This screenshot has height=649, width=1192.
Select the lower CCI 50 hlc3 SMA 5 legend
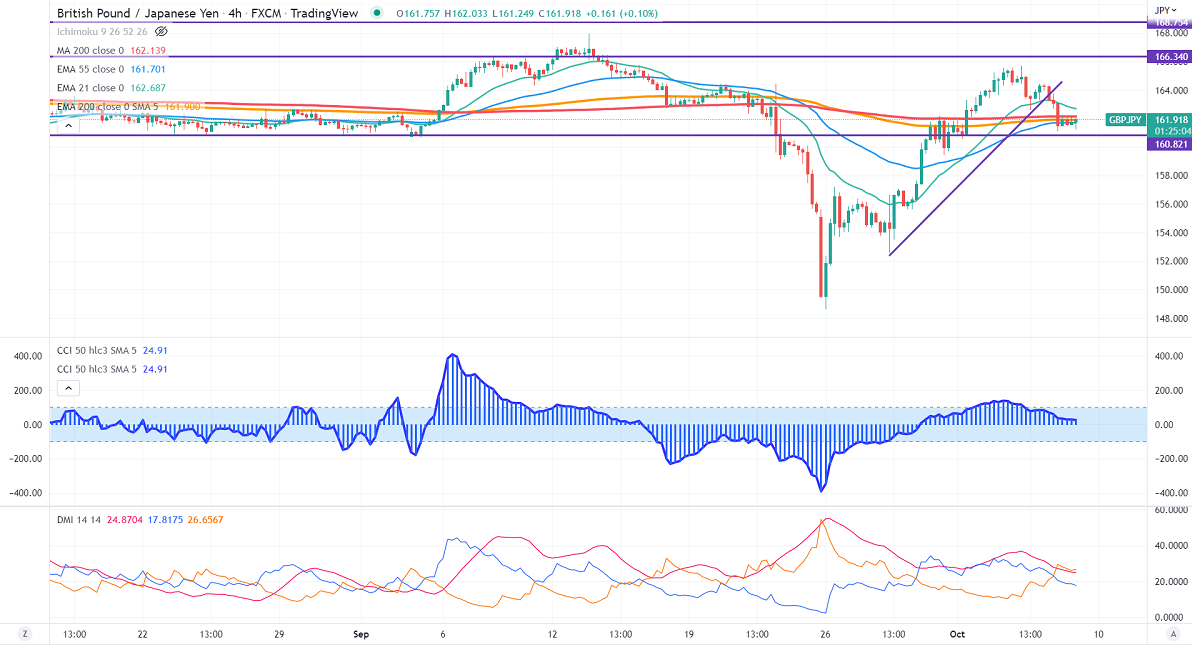tap(97, 369)
